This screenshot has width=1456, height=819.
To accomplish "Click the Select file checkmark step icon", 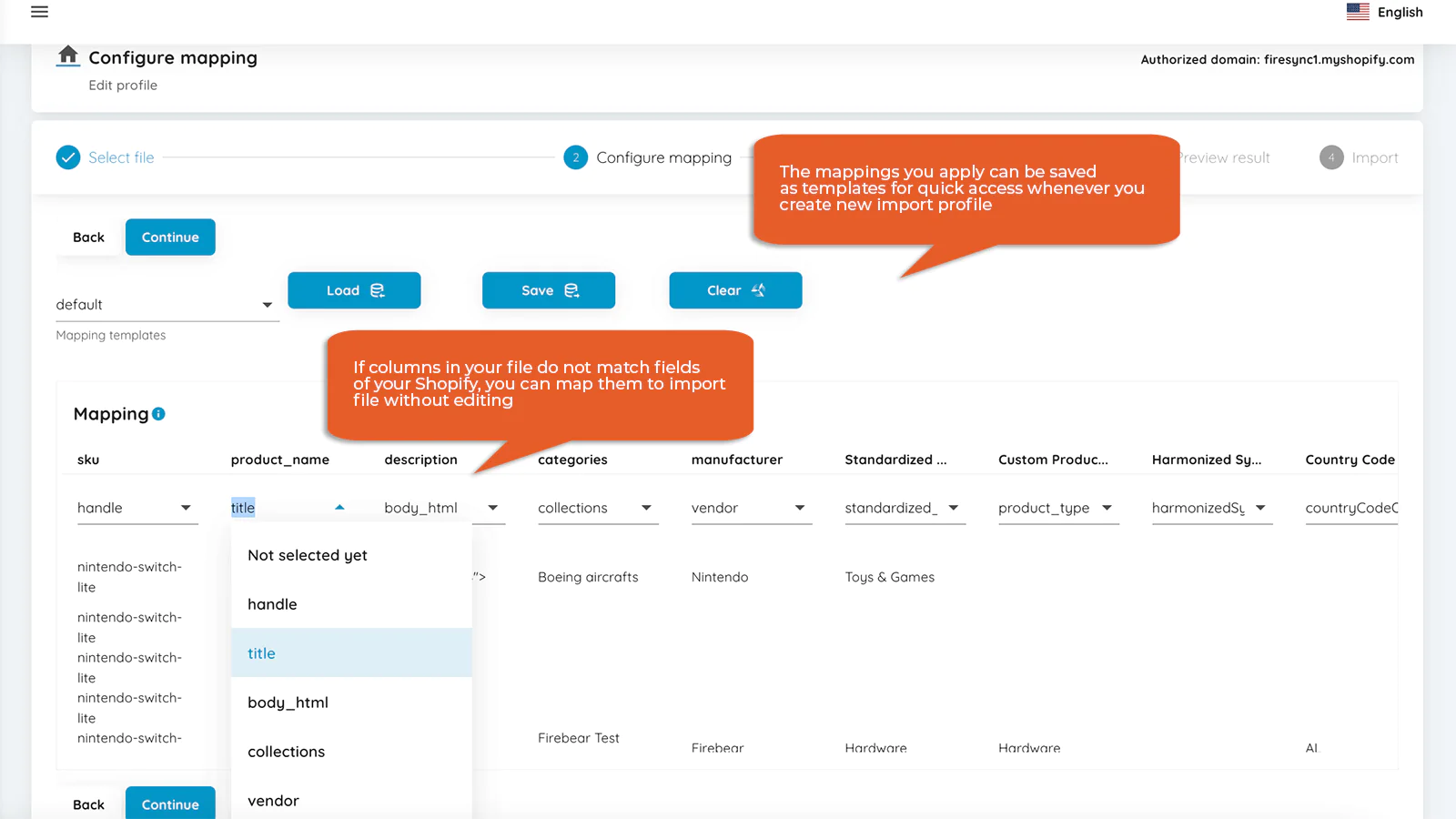I will (68, 157).
